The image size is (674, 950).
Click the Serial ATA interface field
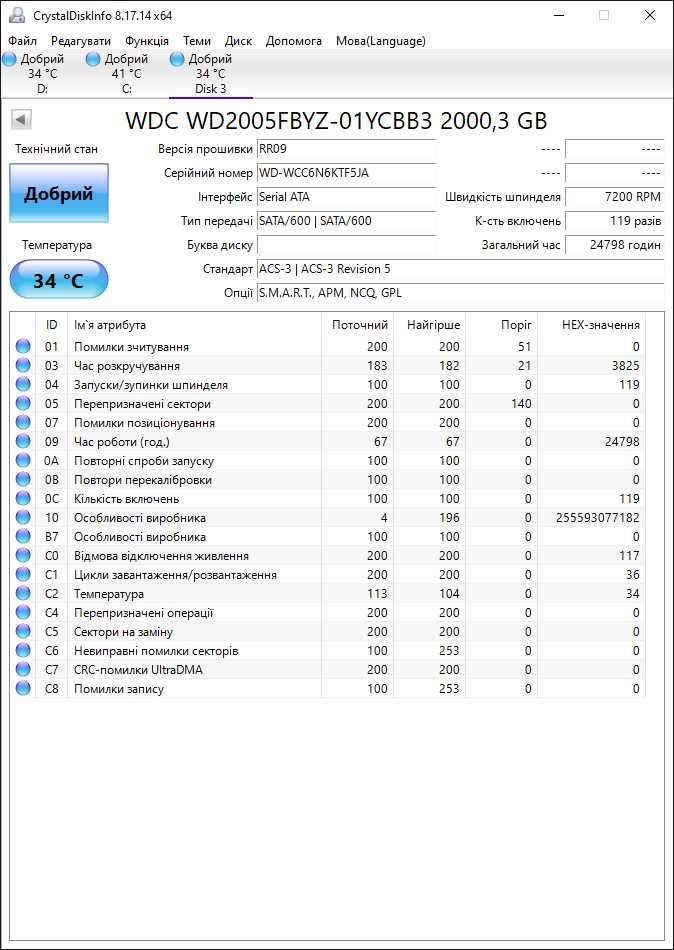pyautogui.click(x=347, y=197)
